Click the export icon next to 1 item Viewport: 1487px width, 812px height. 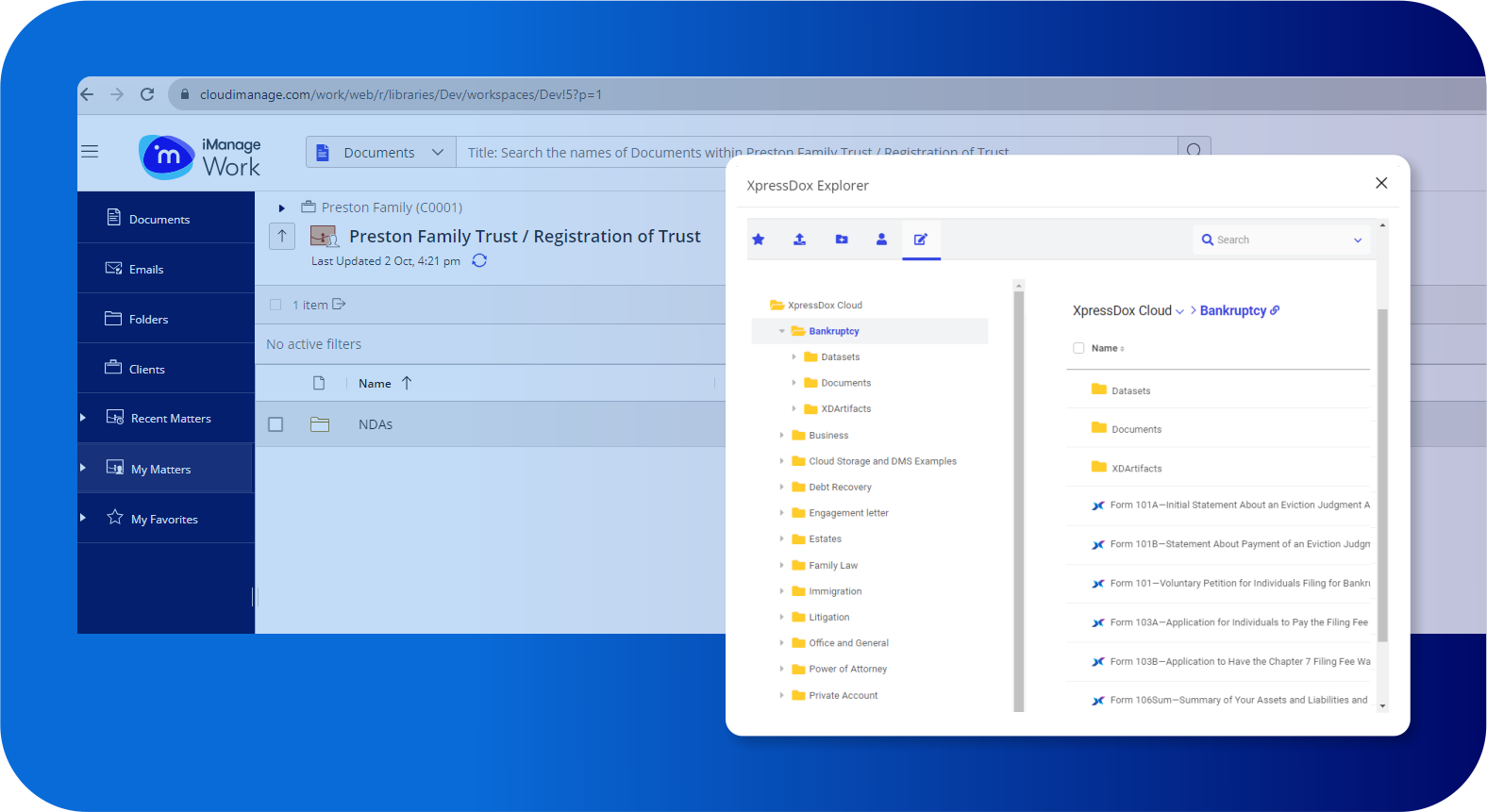coord(339,304)
